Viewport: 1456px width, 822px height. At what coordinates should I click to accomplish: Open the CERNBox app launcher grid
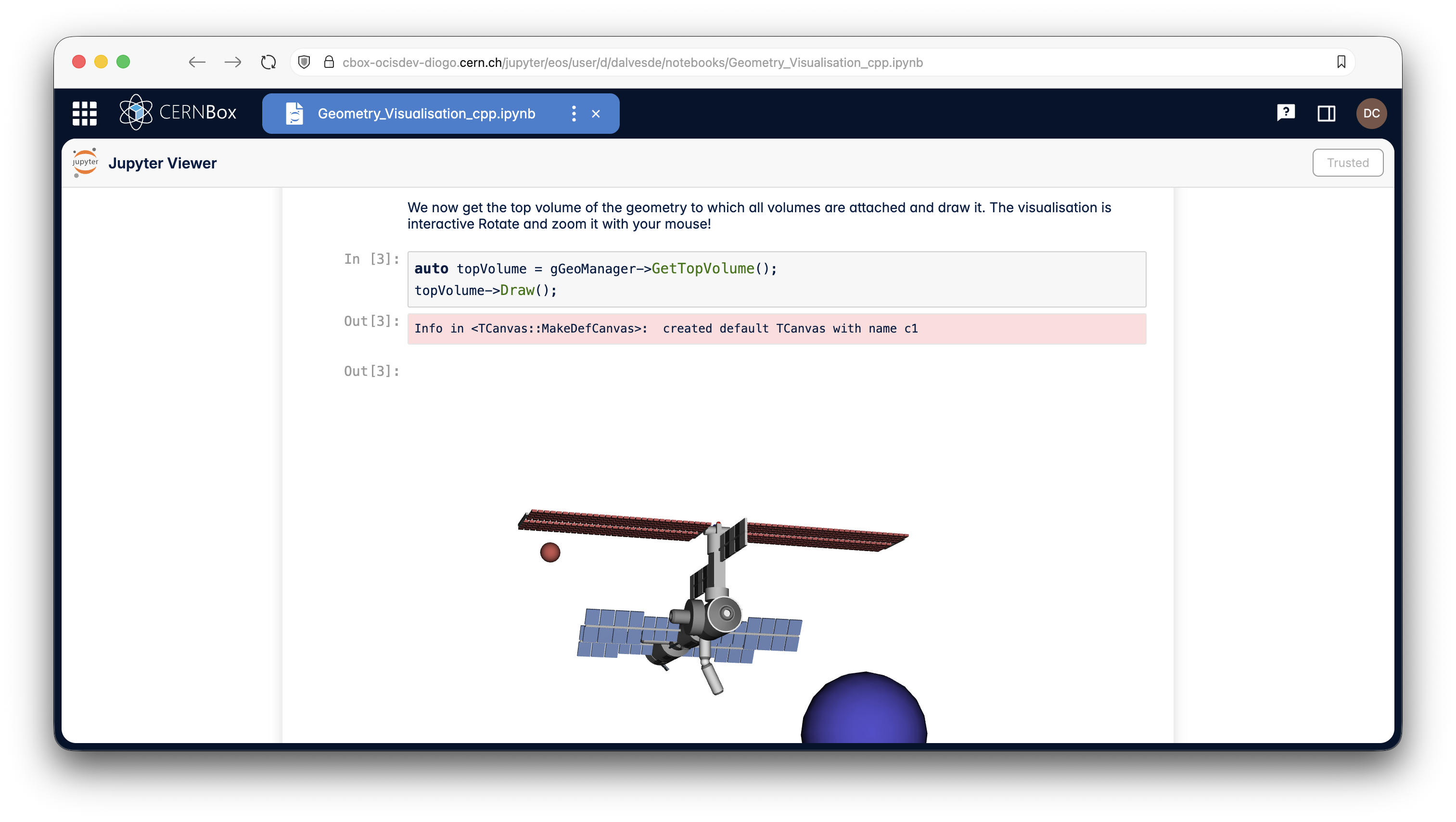(x=84, y=113)
